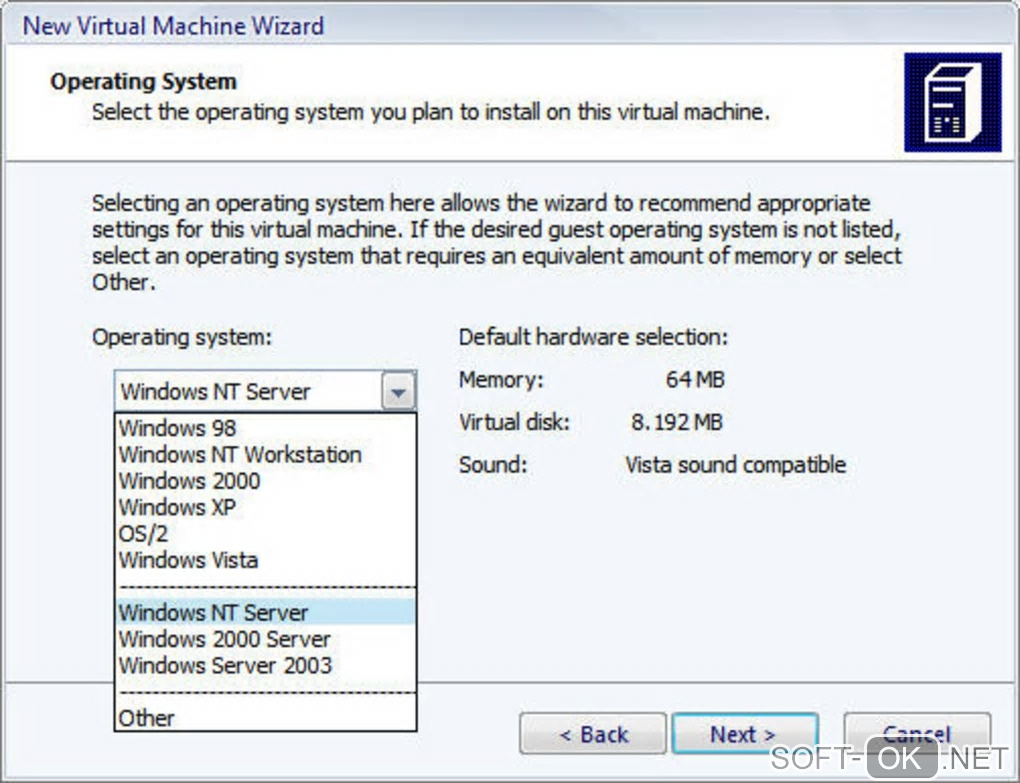This screenshot has width=1020, height=783.
Task: Collapse the operating system dropdown arrow
Action: pos(398,392)
